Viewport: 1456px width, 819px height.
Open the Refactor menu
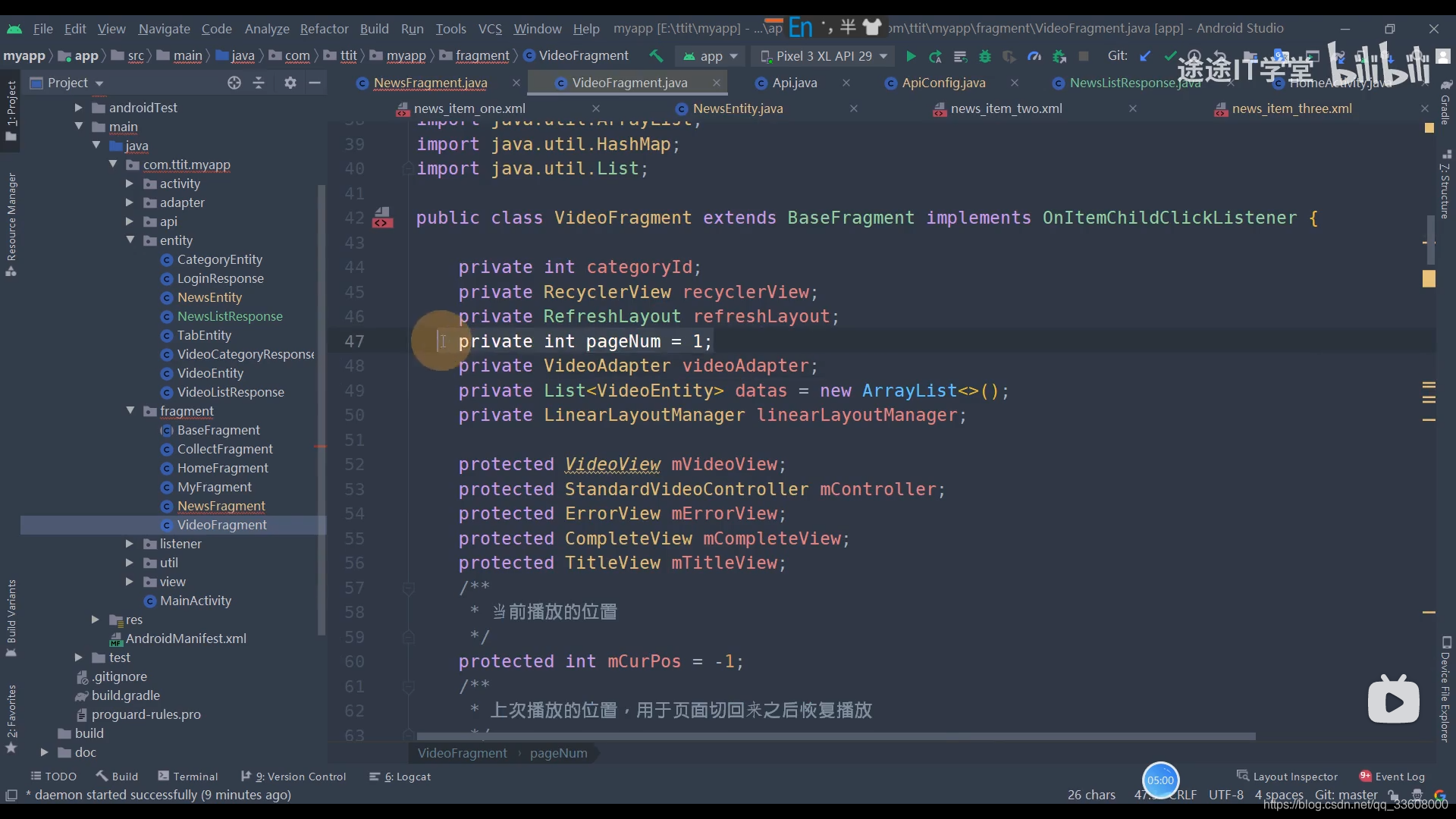324,28
